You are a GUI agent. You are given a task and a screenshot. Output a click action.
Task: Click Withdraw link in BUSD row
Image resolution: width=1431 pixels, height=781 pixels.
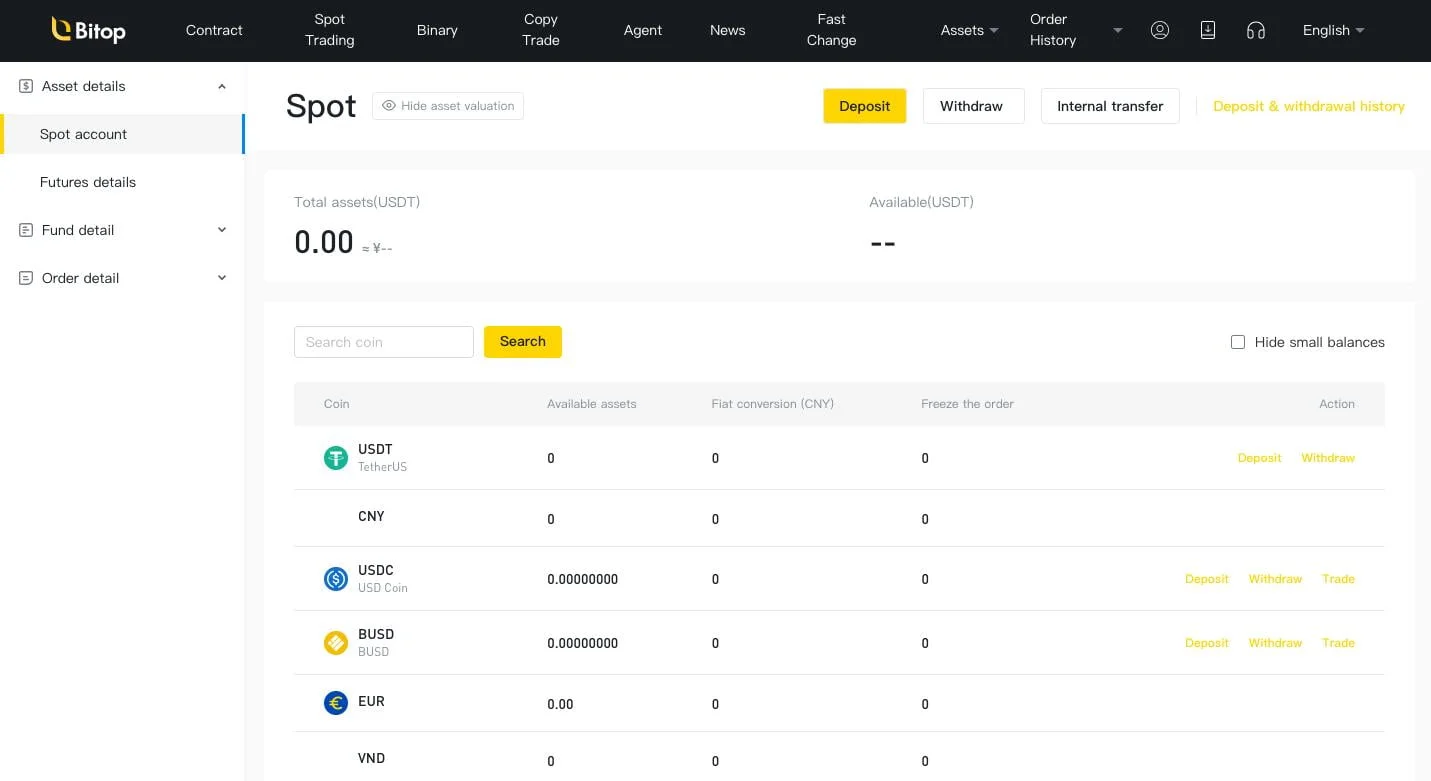(1275, 643)
